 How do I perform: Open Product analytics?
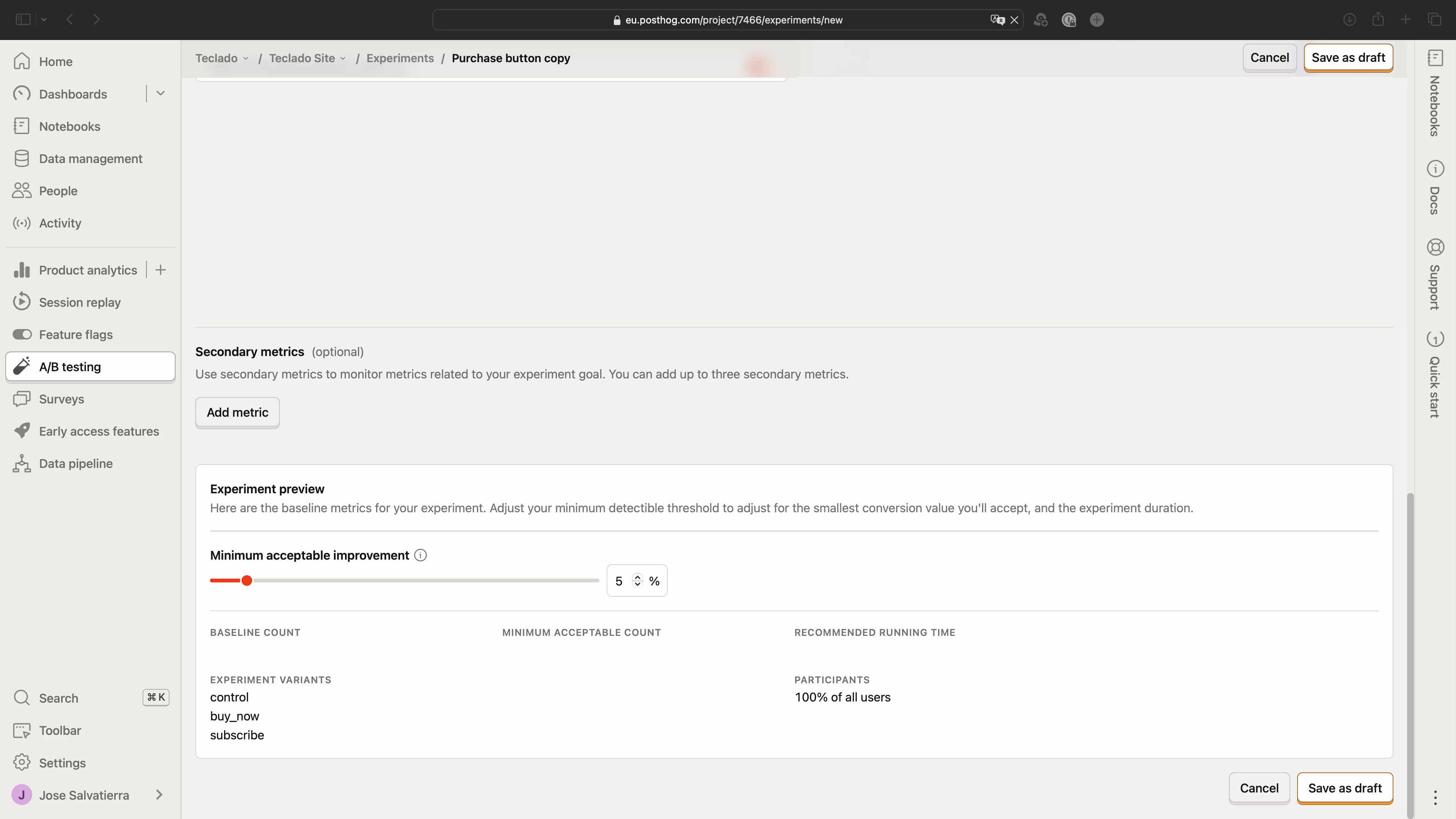click(x=76, y=270)
